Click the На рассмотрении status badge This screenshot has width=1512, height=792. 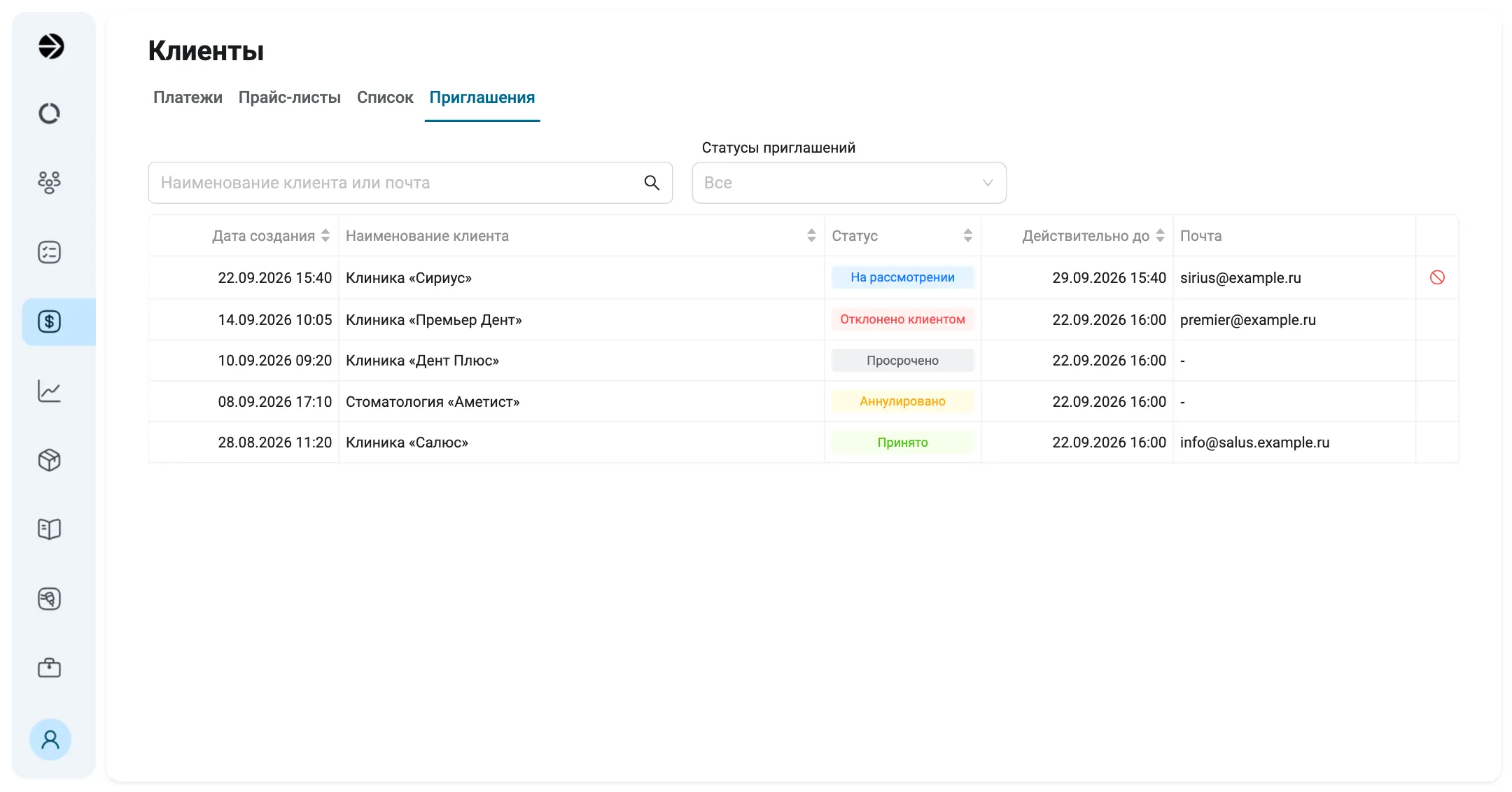[x=902, y=277]
